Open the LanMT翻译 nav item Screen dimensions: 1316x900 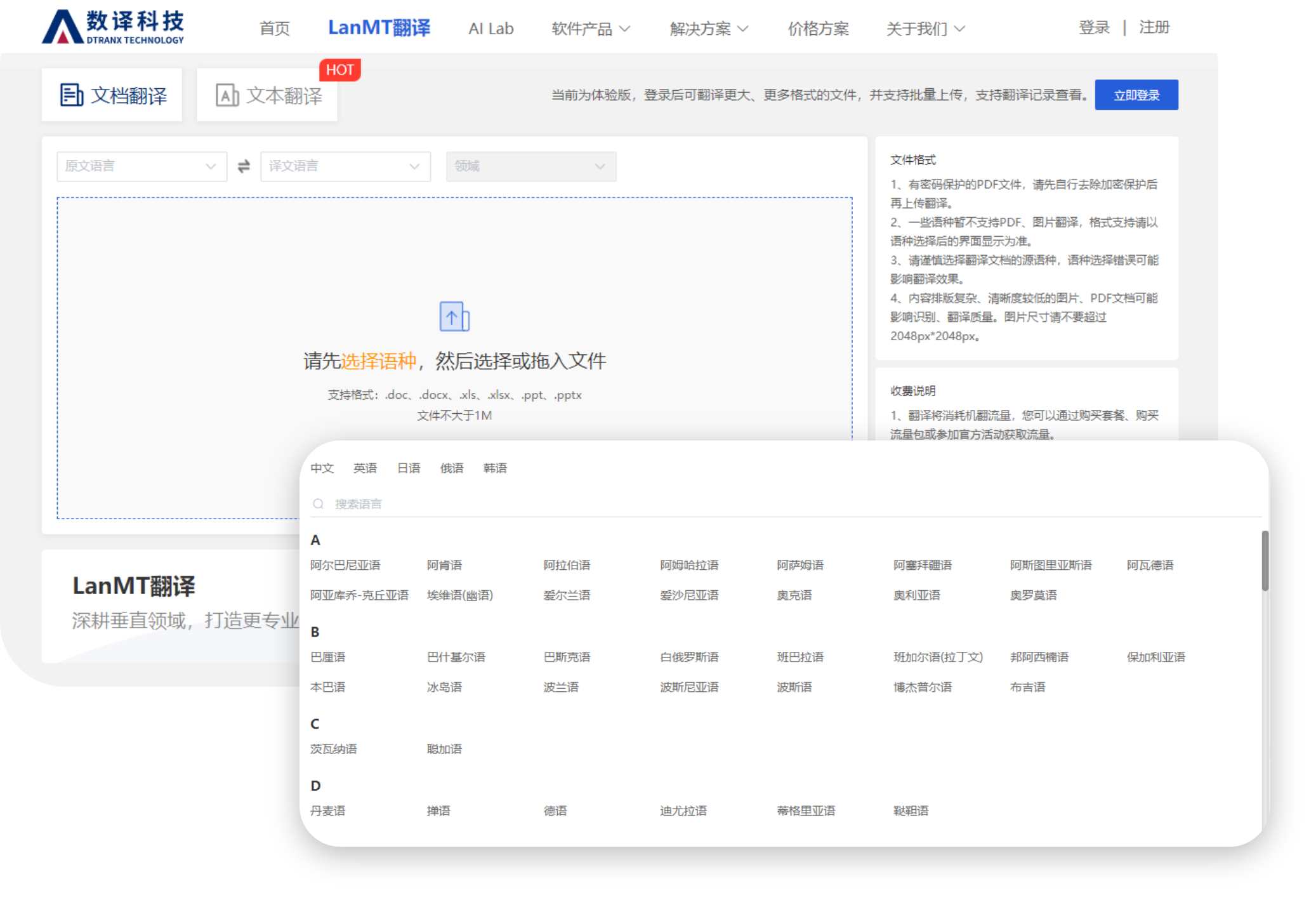click(379, 28)
